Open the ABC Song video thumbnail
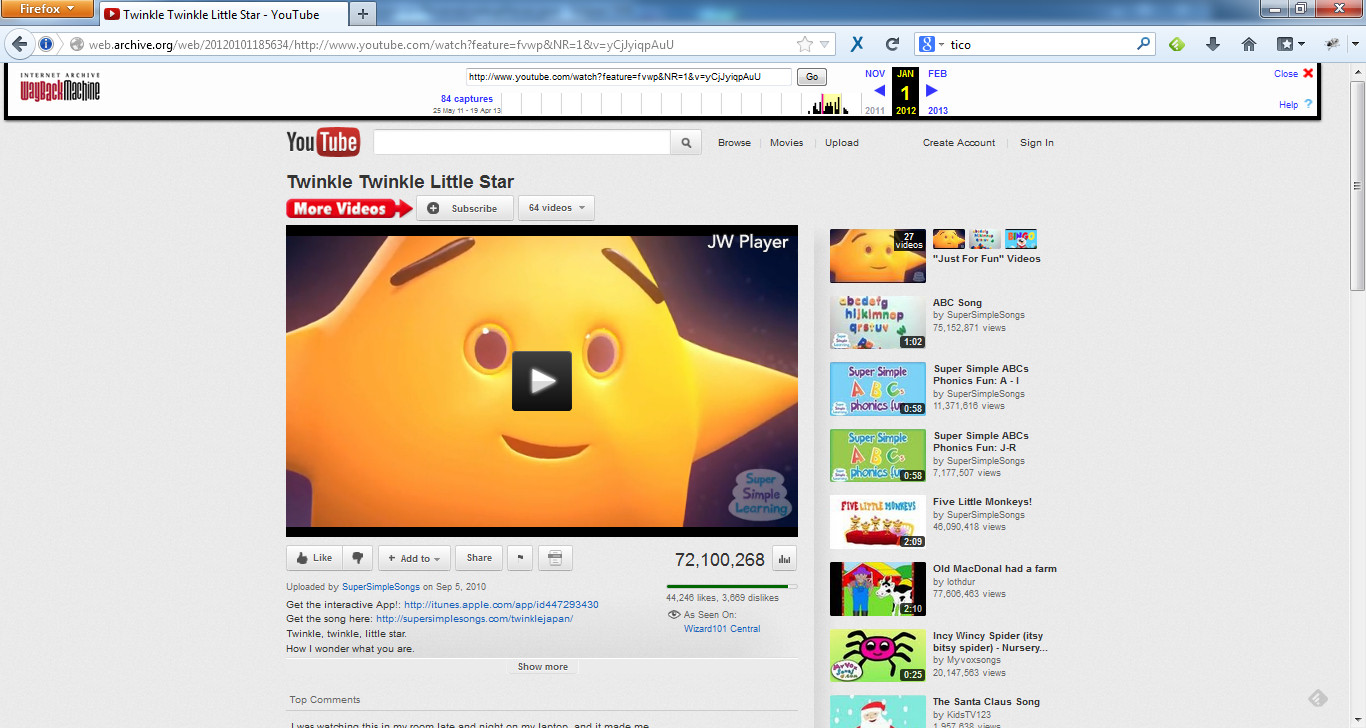 877,322
